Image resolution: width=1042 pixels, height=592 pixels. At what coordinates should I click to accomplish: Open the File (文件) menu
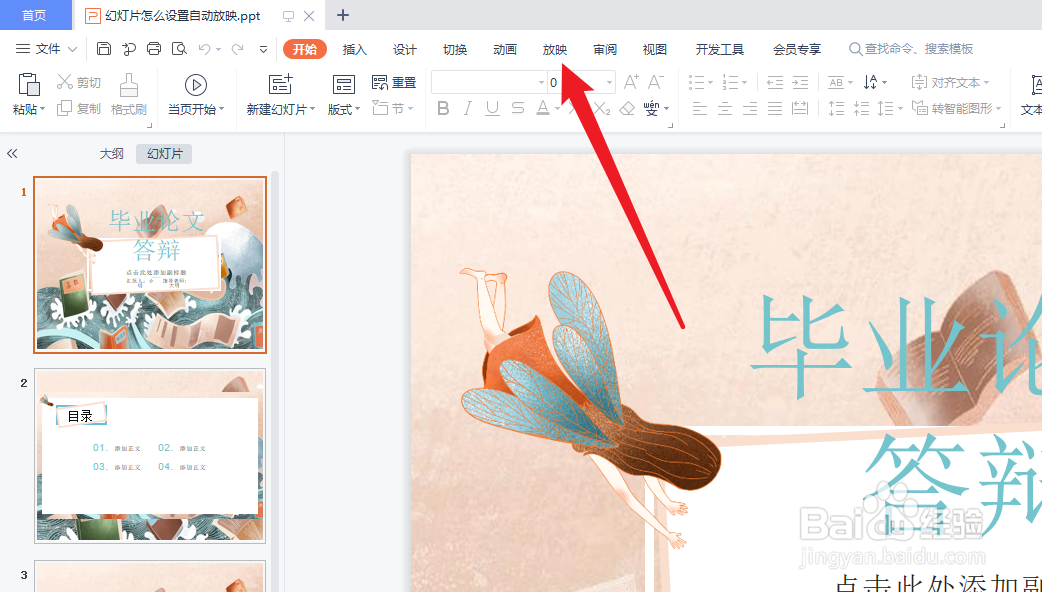pyautogui.click(x=47, y=49)
